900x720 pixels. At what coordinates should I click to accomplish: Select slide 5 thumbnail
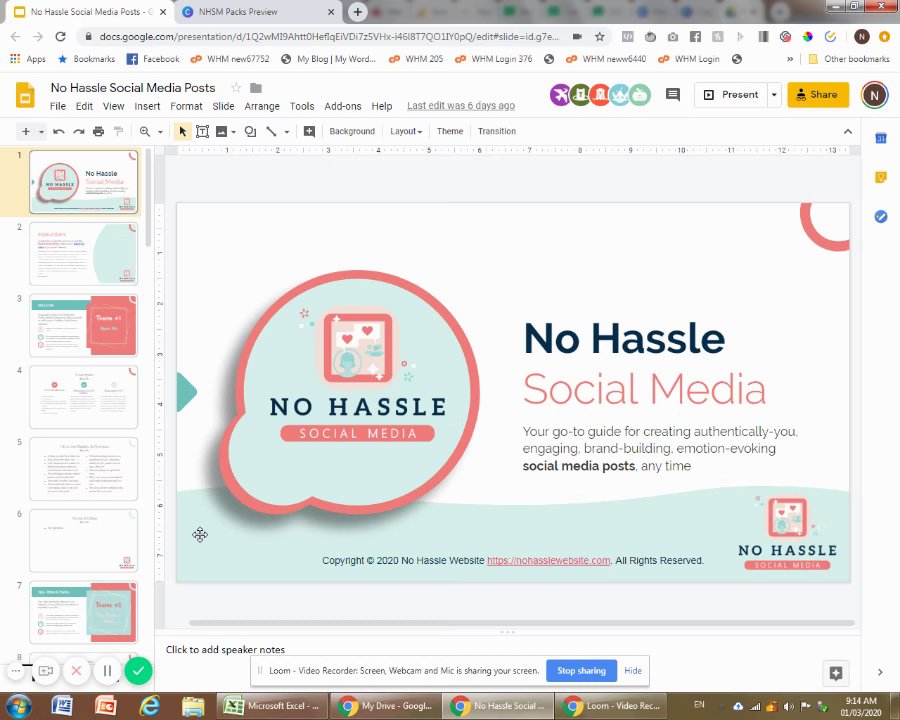tap(83, 469)
